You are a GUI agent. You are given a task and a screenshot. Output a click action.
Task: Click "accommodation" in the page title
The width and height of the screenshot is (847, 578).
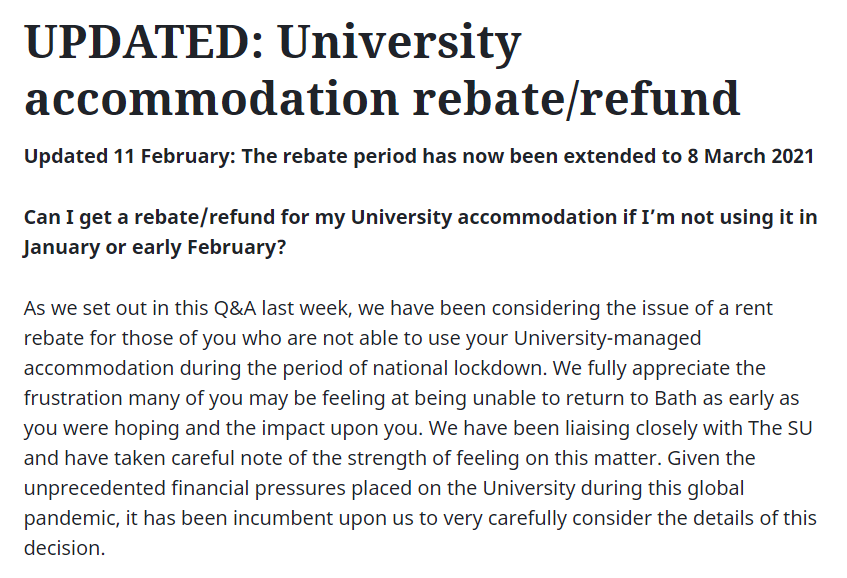(211, 99)
